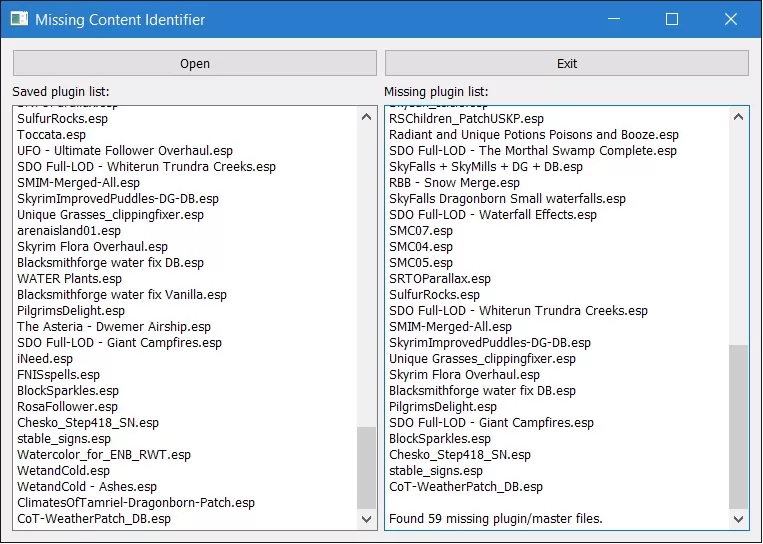Select SMC07.esp in missing list
This screenshot has height=544, width=763.
(421, 231)
